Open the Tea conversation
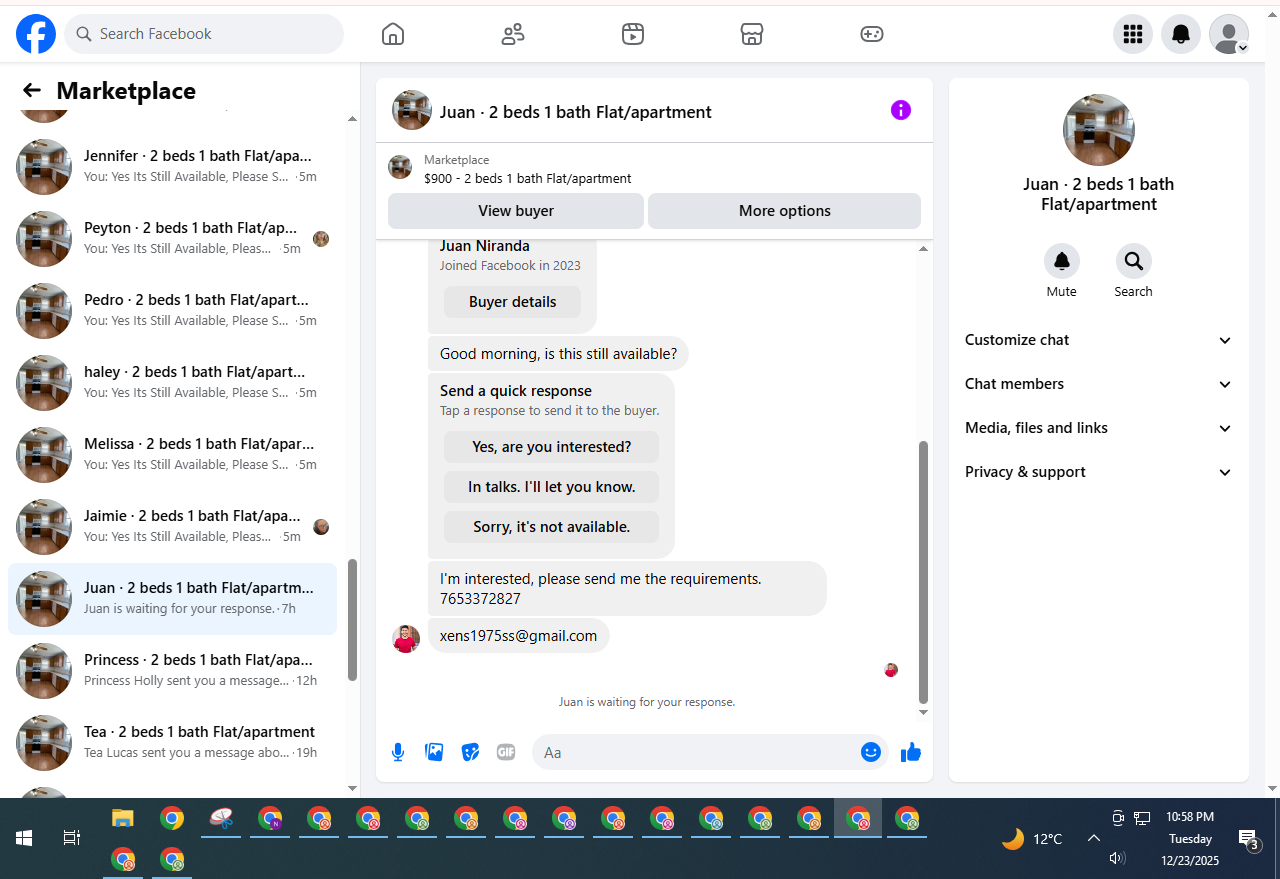This screenshot has height=879, width=1280. pos(172,742)
